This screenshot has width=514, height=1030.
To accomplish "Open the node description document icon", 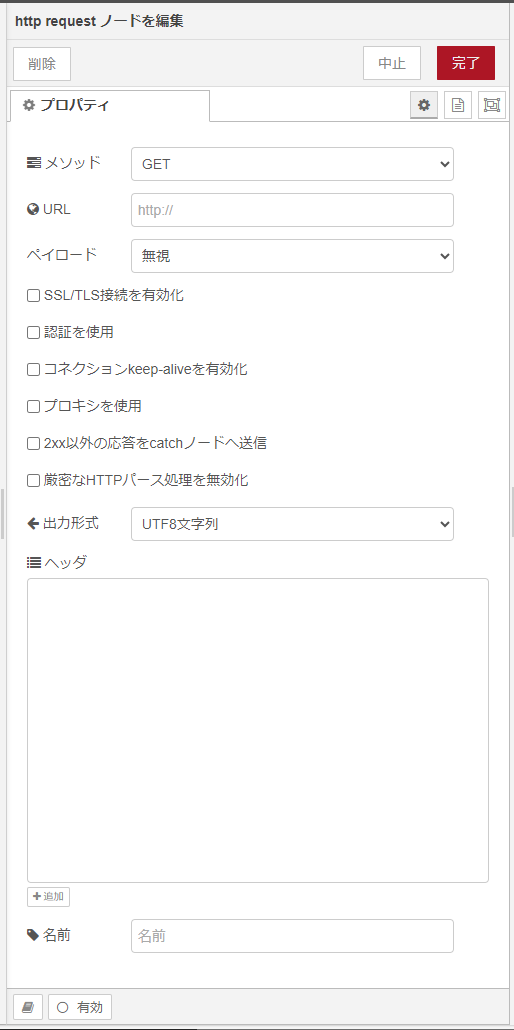I will [458, 105].
